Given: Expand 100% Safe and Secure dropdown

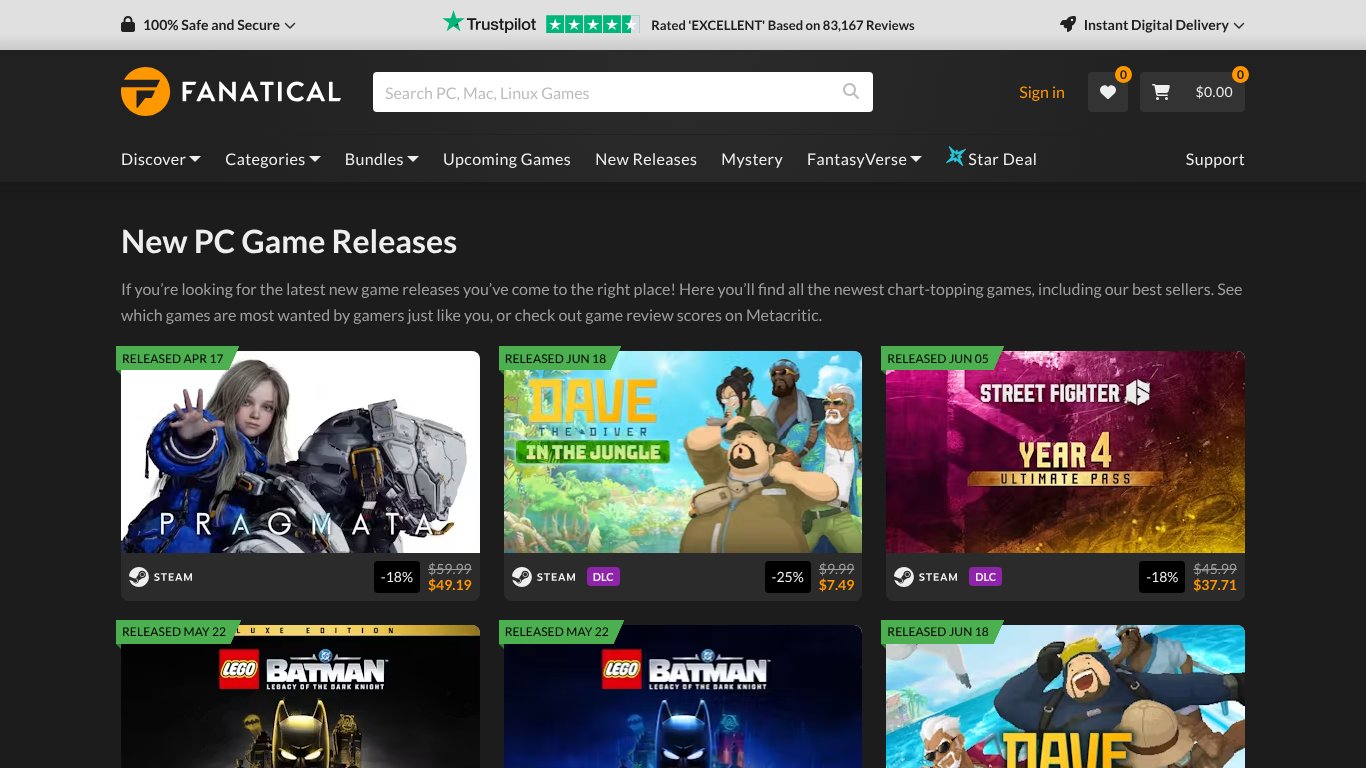Looking at the screenshot, I should (208, 25).
